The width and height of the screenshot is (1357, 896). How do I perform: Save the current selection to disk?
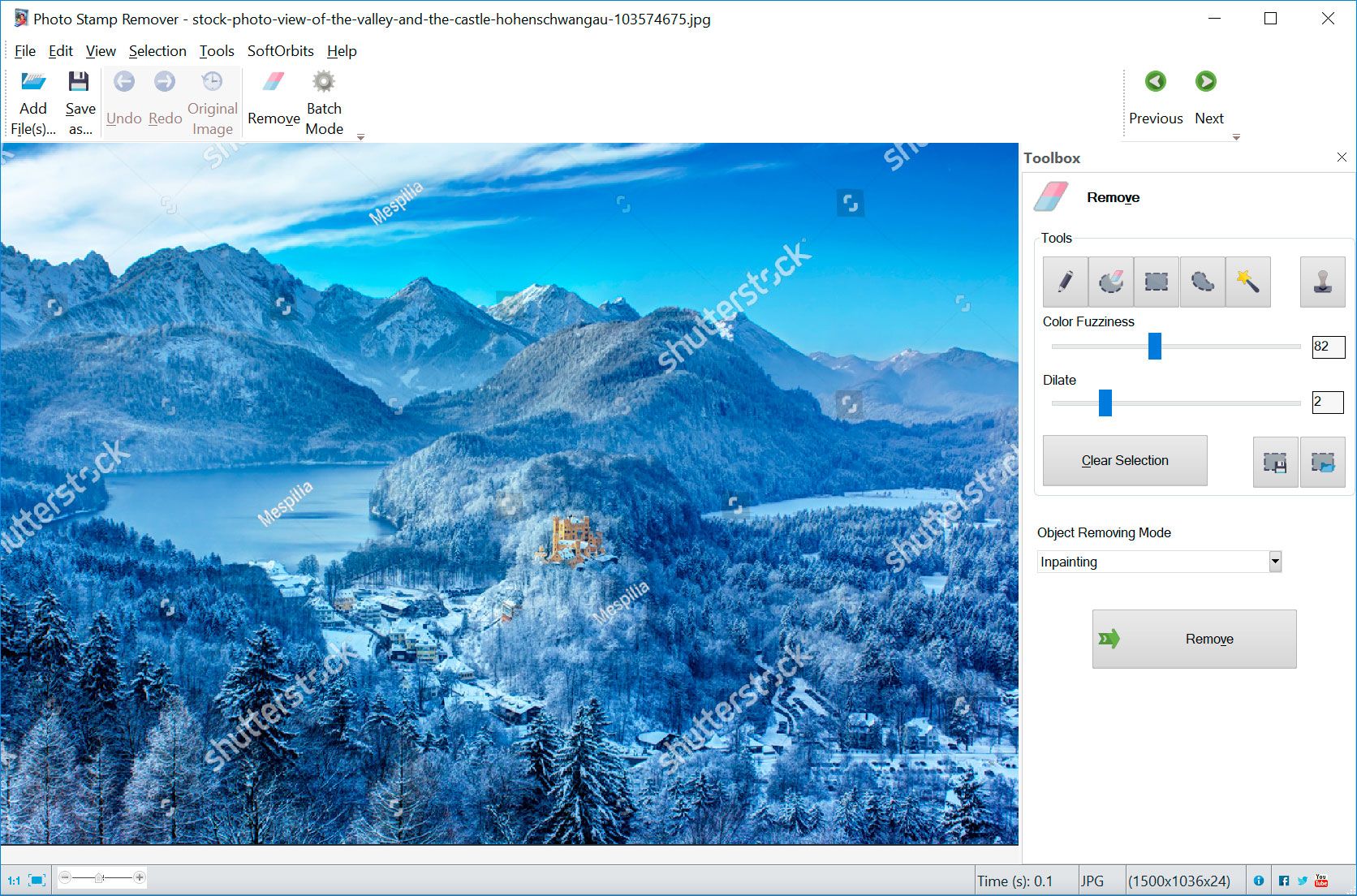point(1275,462)
